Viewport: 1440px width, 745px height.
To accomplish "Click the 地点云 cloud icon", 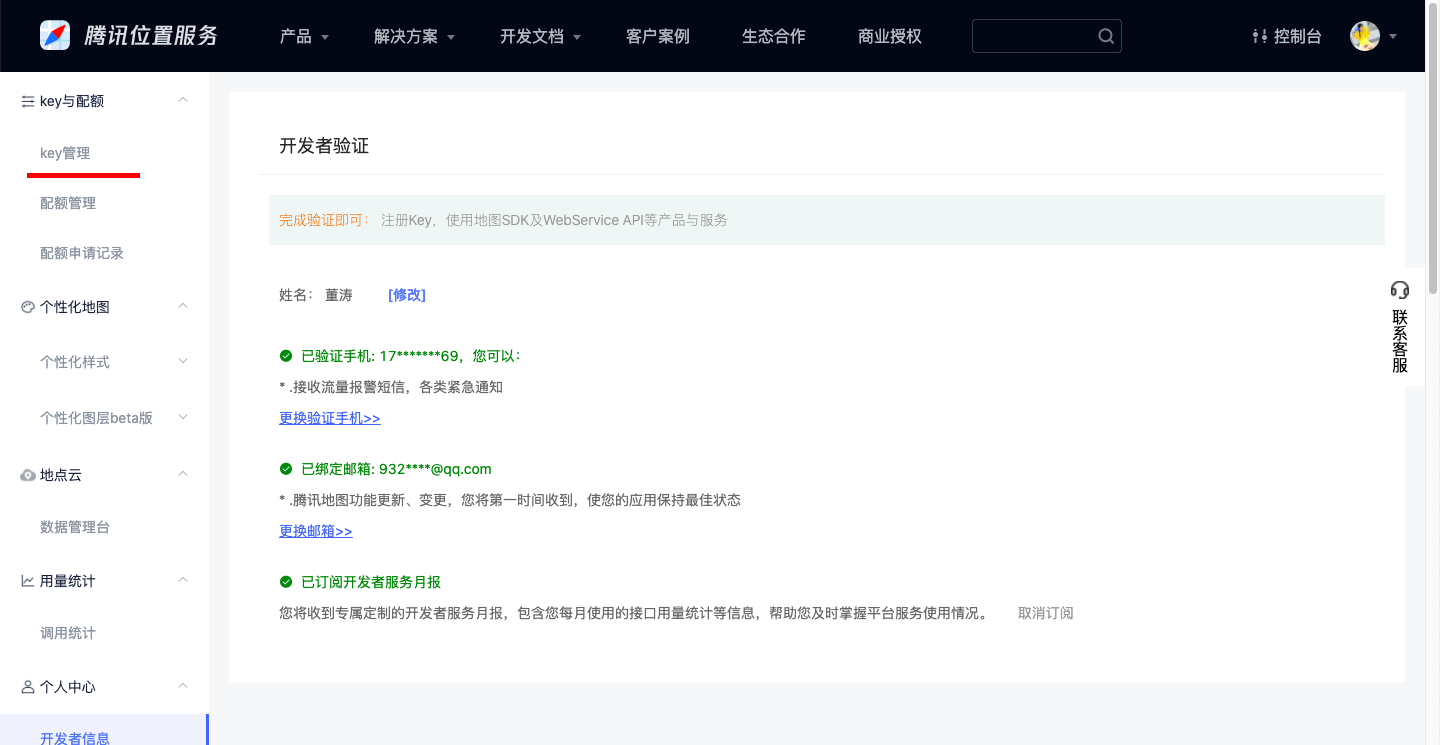I will click(x=28, y=475).
